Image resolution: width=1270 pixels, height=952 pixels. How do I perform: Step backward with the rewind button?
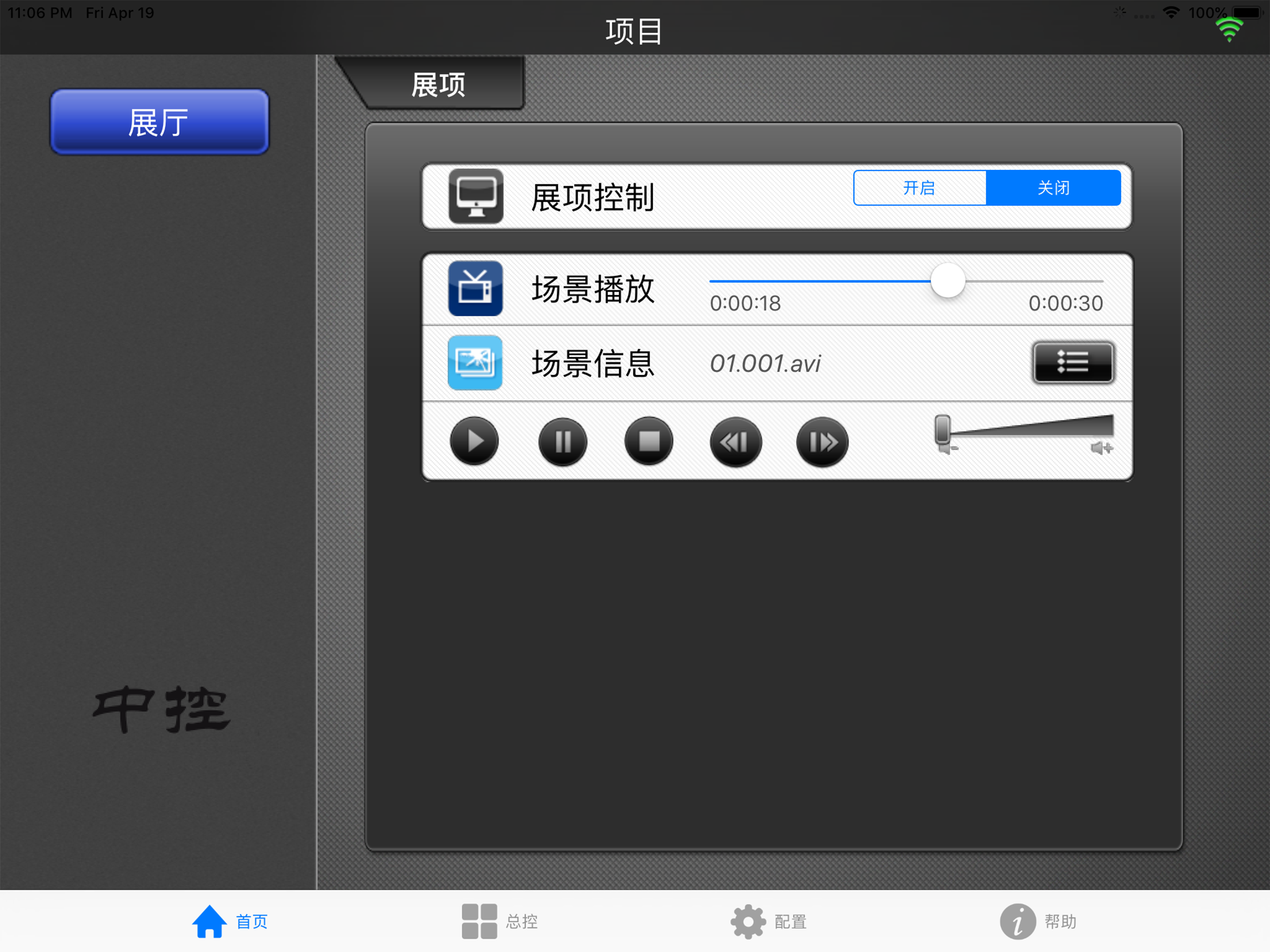tap(735, 441)
